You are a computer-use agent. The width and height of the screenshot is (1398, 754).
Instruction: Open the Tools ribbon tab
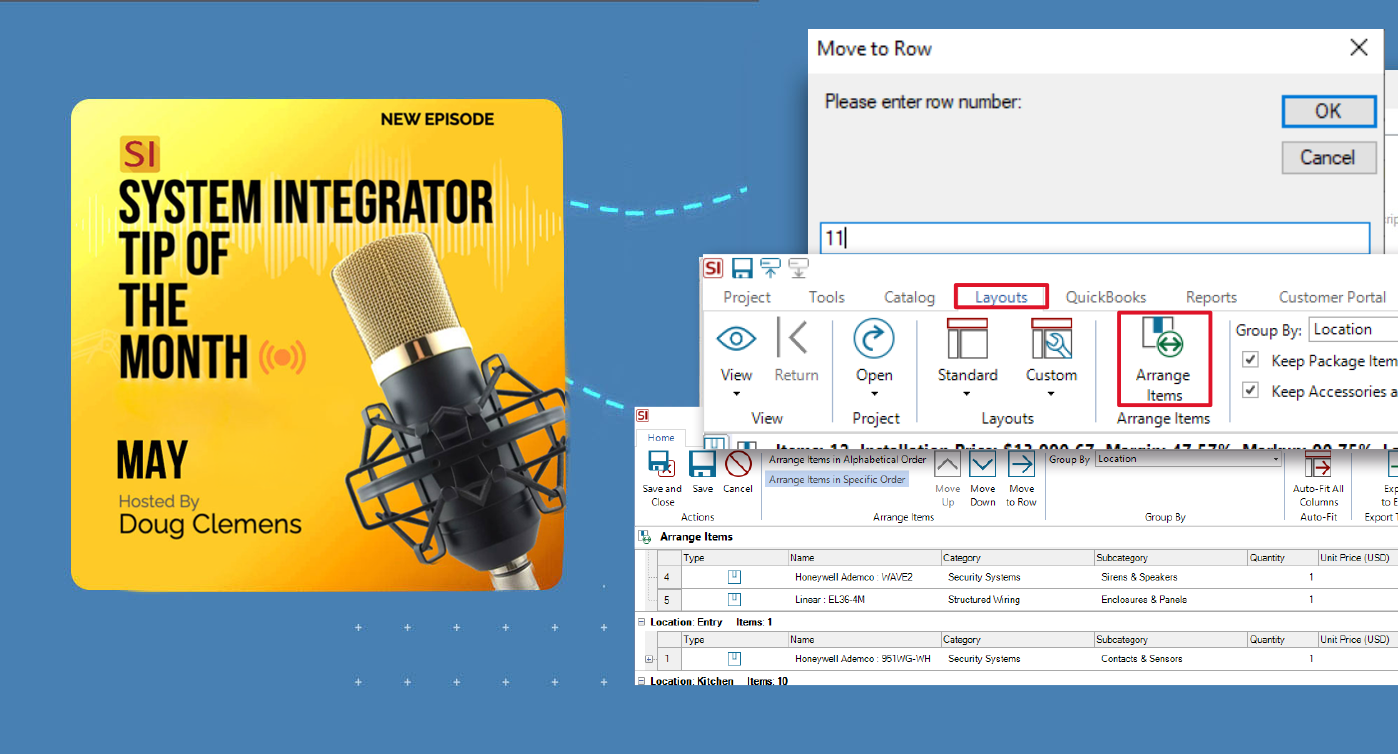(x=827, y=297)
